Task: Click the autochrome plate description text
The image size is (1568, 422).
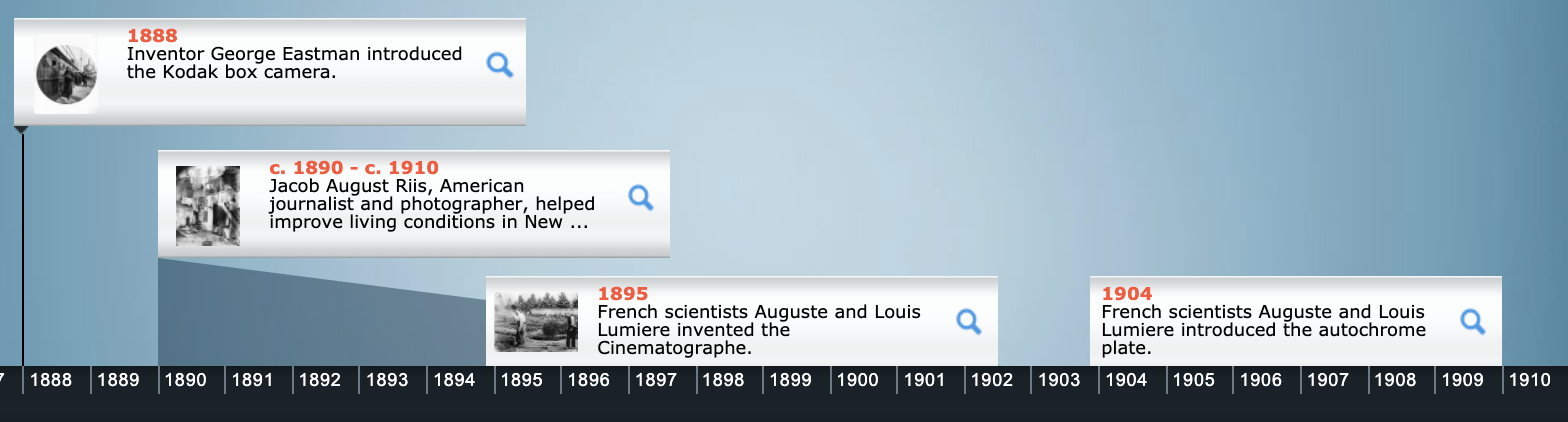Action: [x=1263, y=330]
